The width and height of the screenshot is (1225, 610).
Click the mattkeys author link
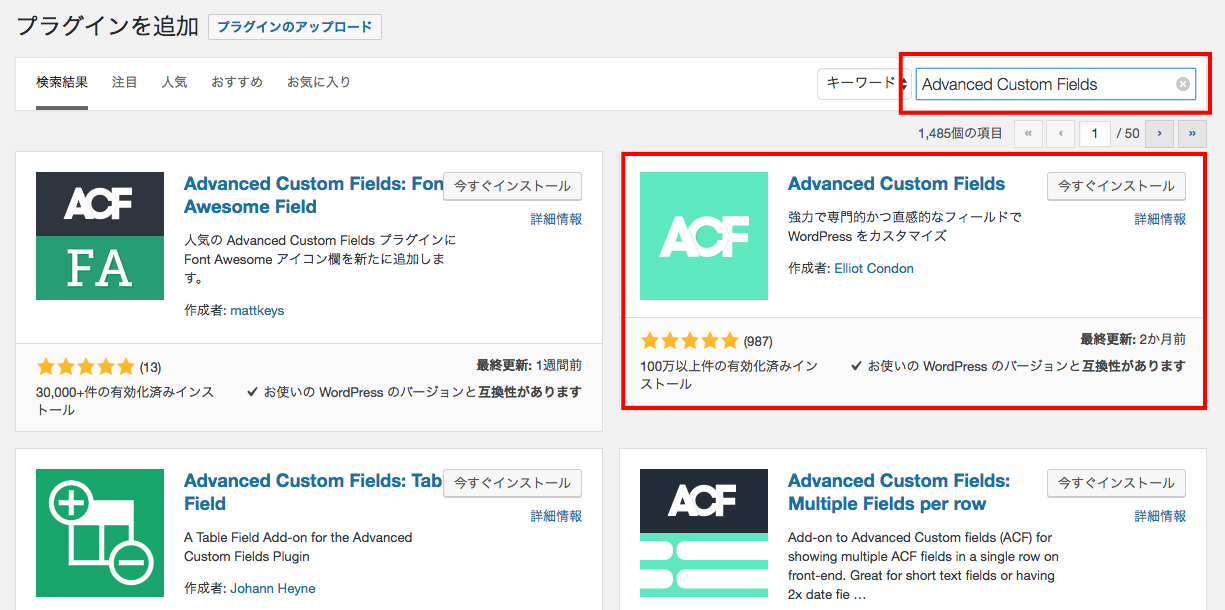(259, 310)
